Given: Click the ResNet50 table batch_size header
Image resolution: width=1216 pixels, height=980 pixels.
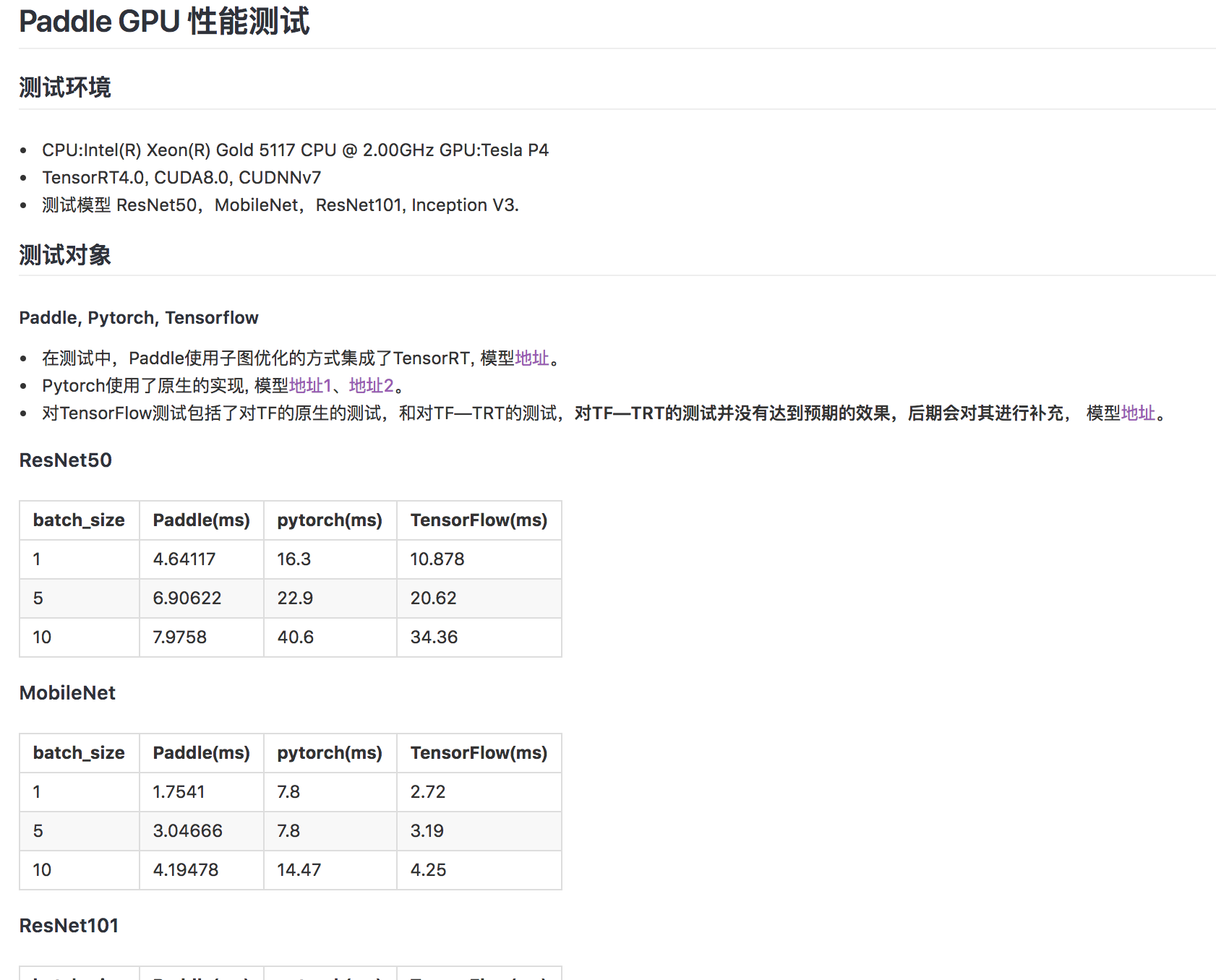Looking at the screenshot, I should click(79, 520).
